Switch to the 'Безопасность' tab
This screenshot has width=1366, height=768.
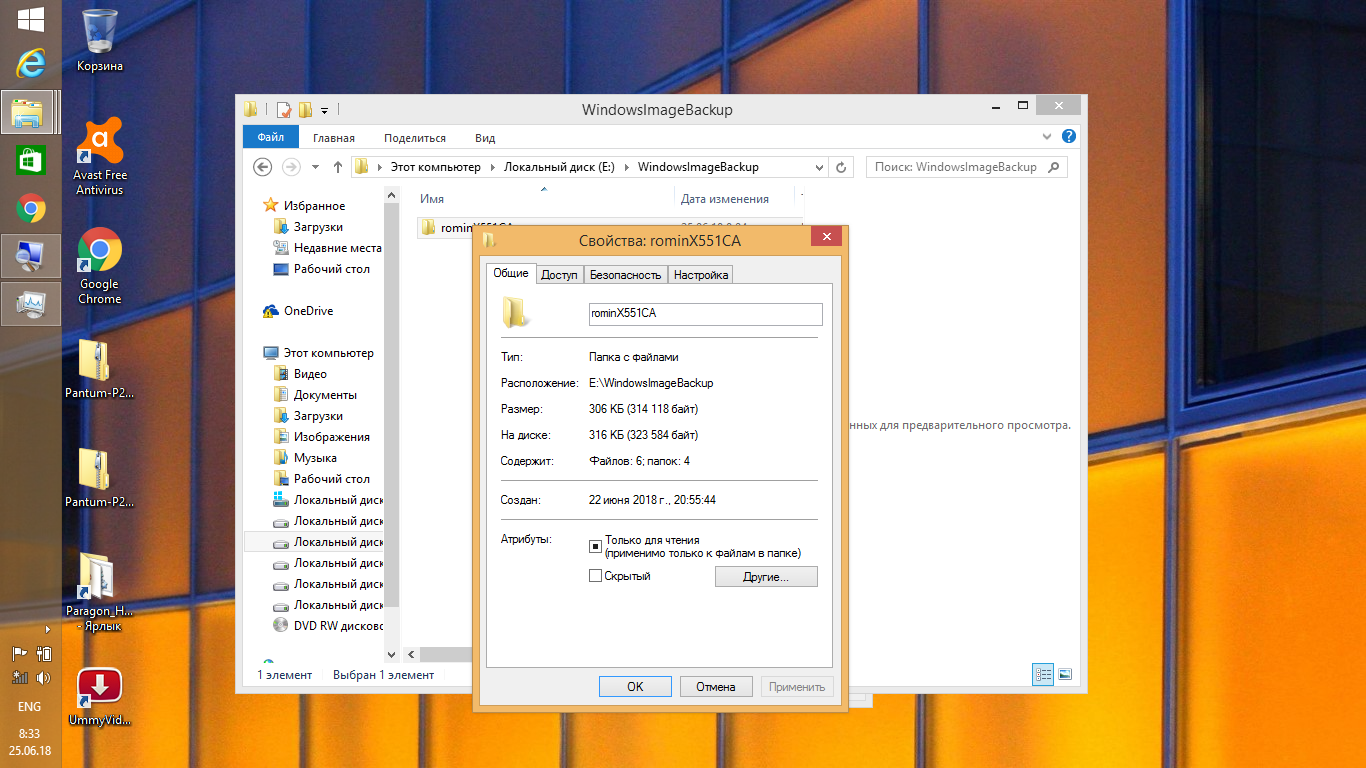(625, 275)
